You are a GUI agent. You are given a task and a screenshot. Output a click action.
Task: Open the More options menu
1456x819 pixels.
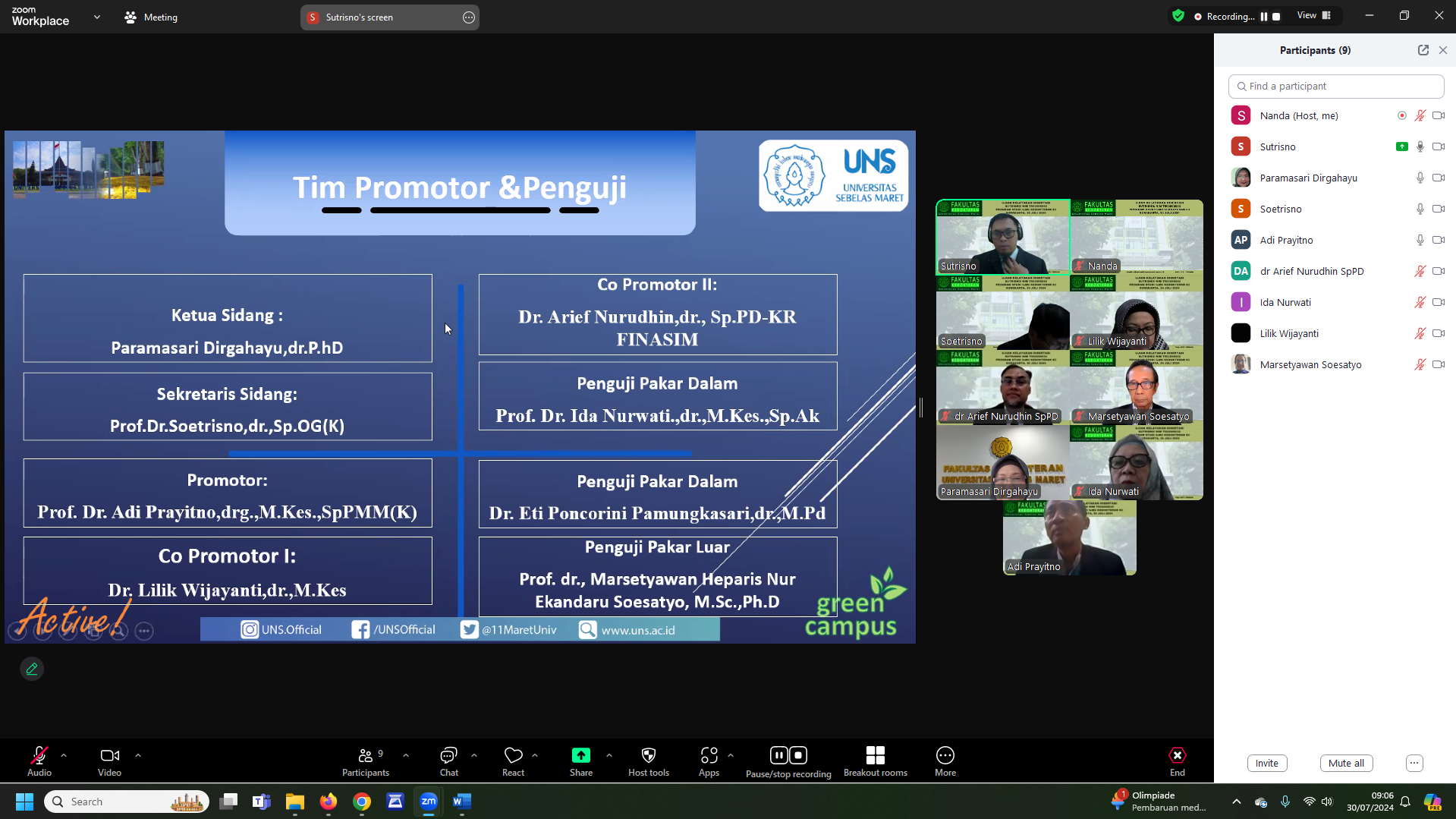(x=945, y=761)
